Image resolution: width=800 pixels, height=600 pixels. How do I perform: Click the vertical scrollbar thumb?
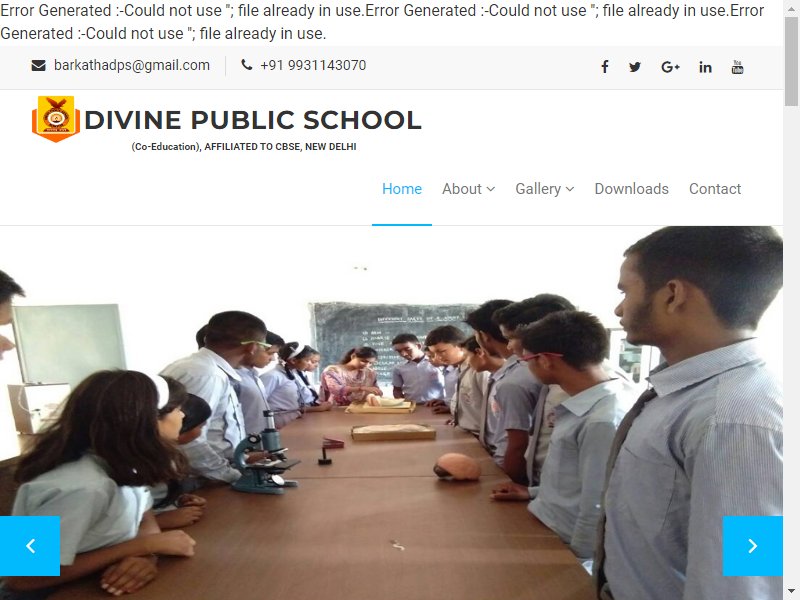coord(791,61)
